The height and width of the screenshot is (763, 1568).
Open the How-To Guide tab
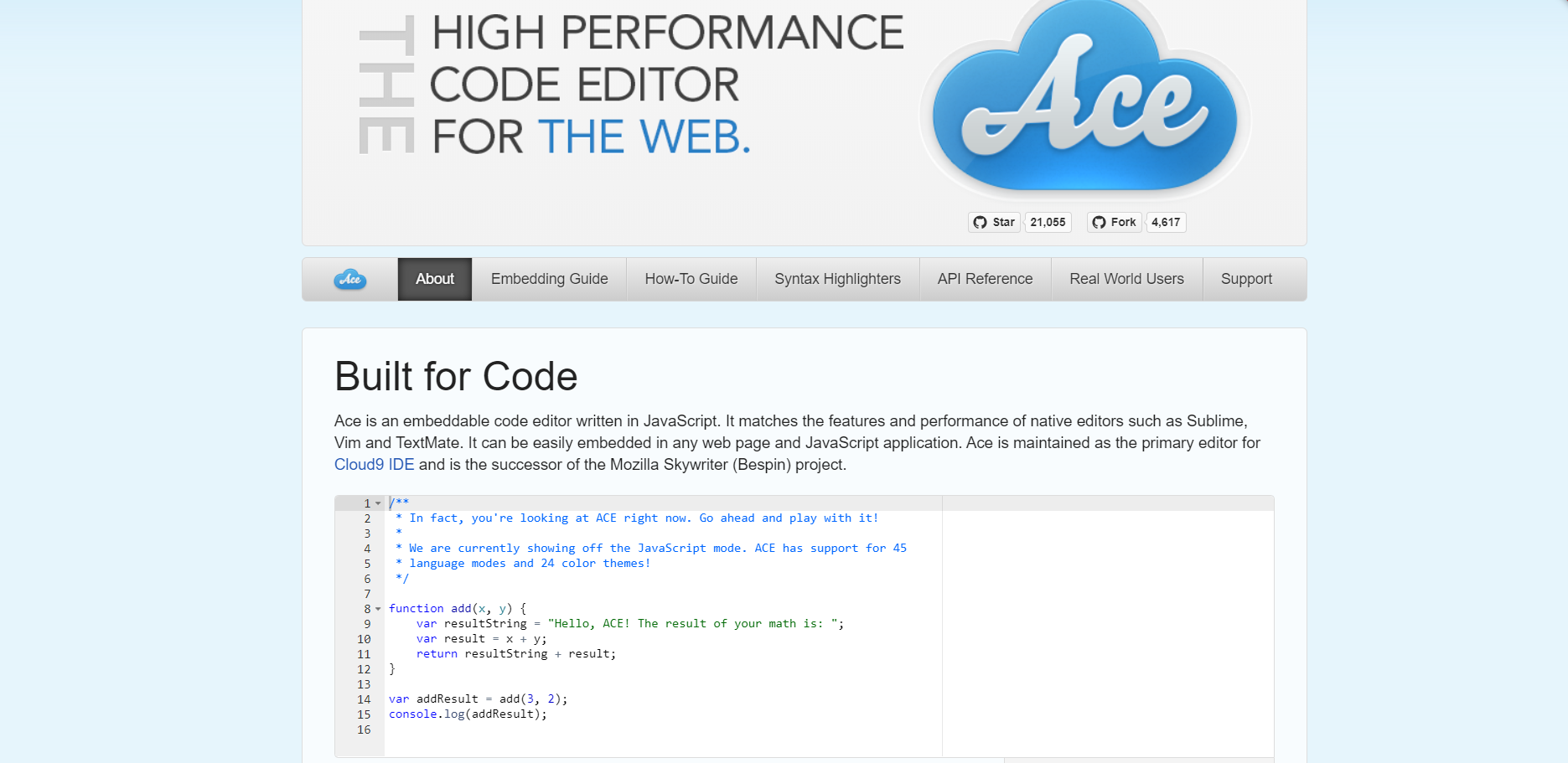[691, 280]
